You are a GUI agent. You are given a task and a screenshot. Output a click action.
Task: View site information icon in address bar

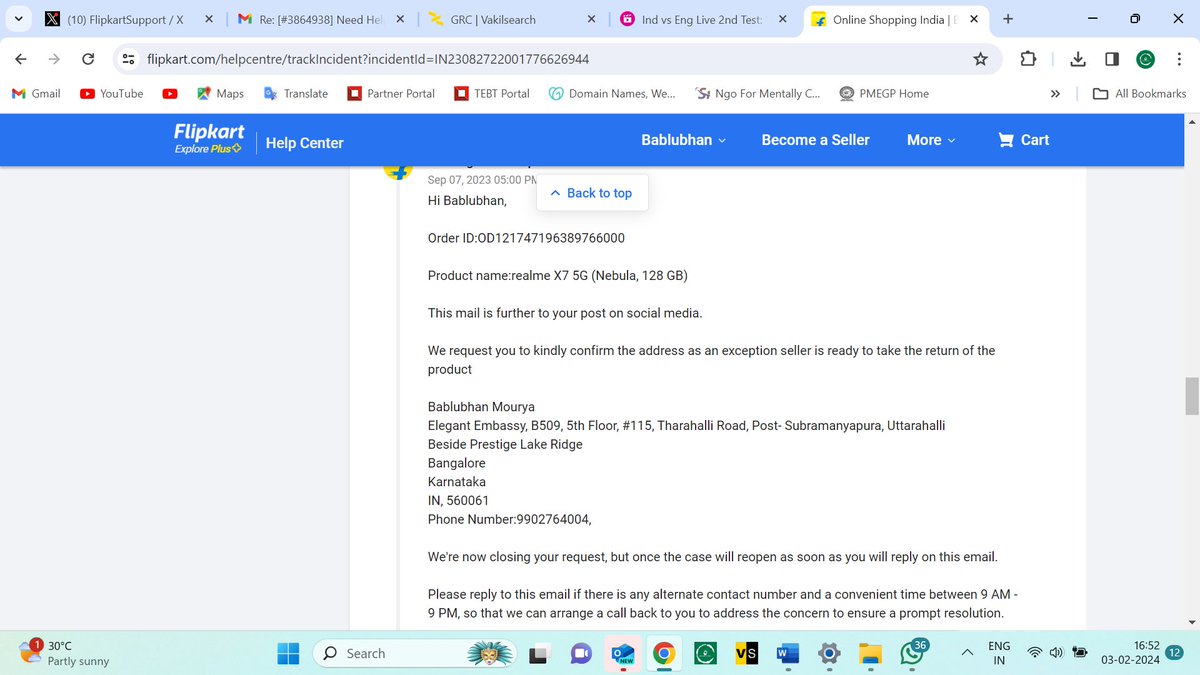click(x=129, y=59)
